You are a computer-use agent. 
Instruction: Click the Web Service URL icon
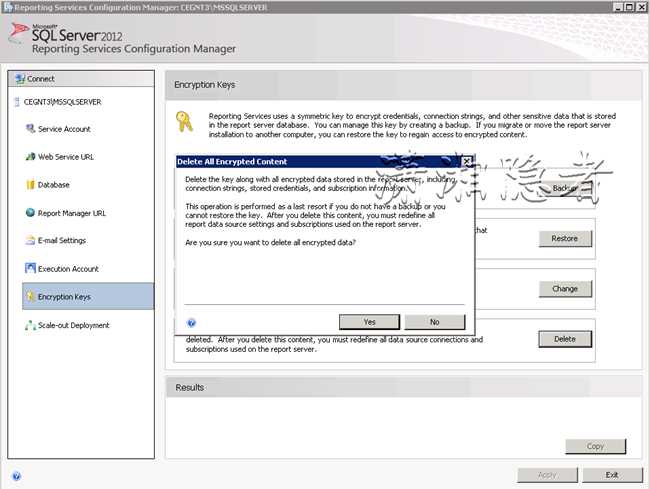[30, 157]
